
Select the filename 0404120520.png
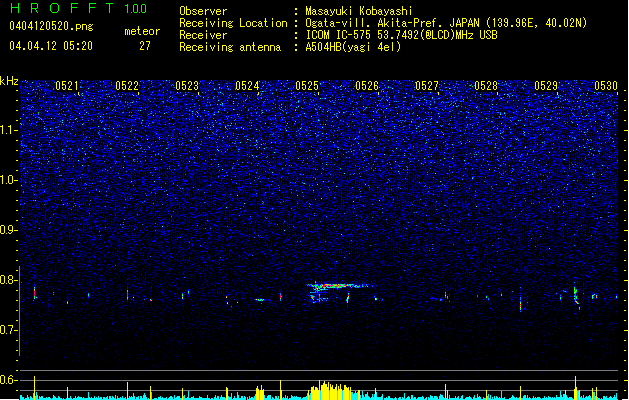pos(51,27)
